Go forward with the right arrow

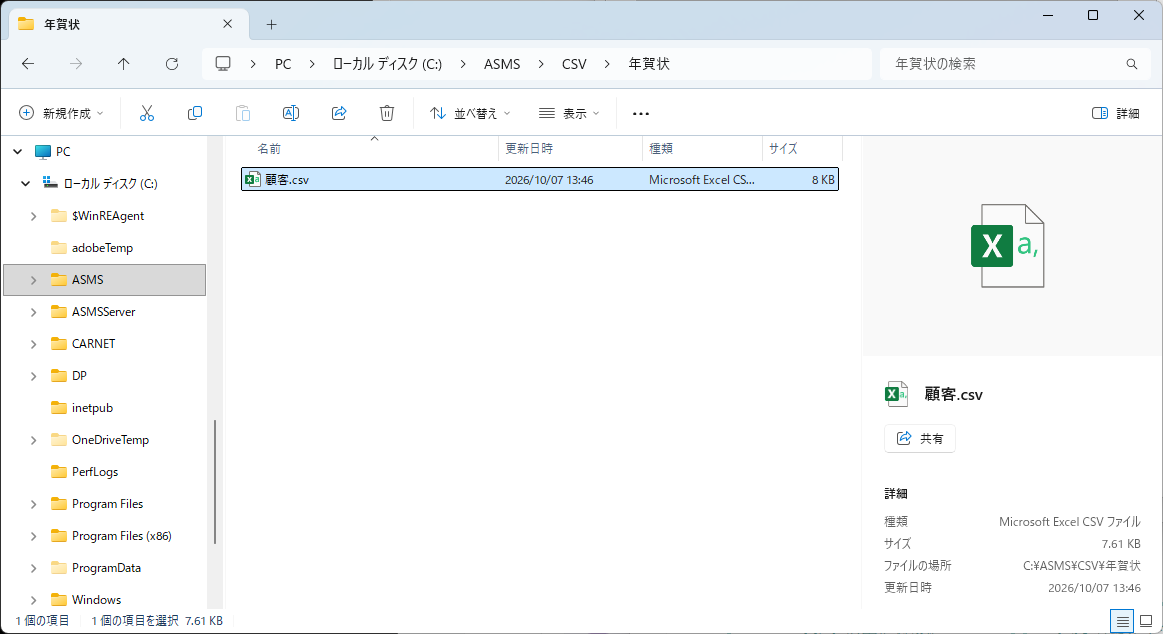coord(76,64)
